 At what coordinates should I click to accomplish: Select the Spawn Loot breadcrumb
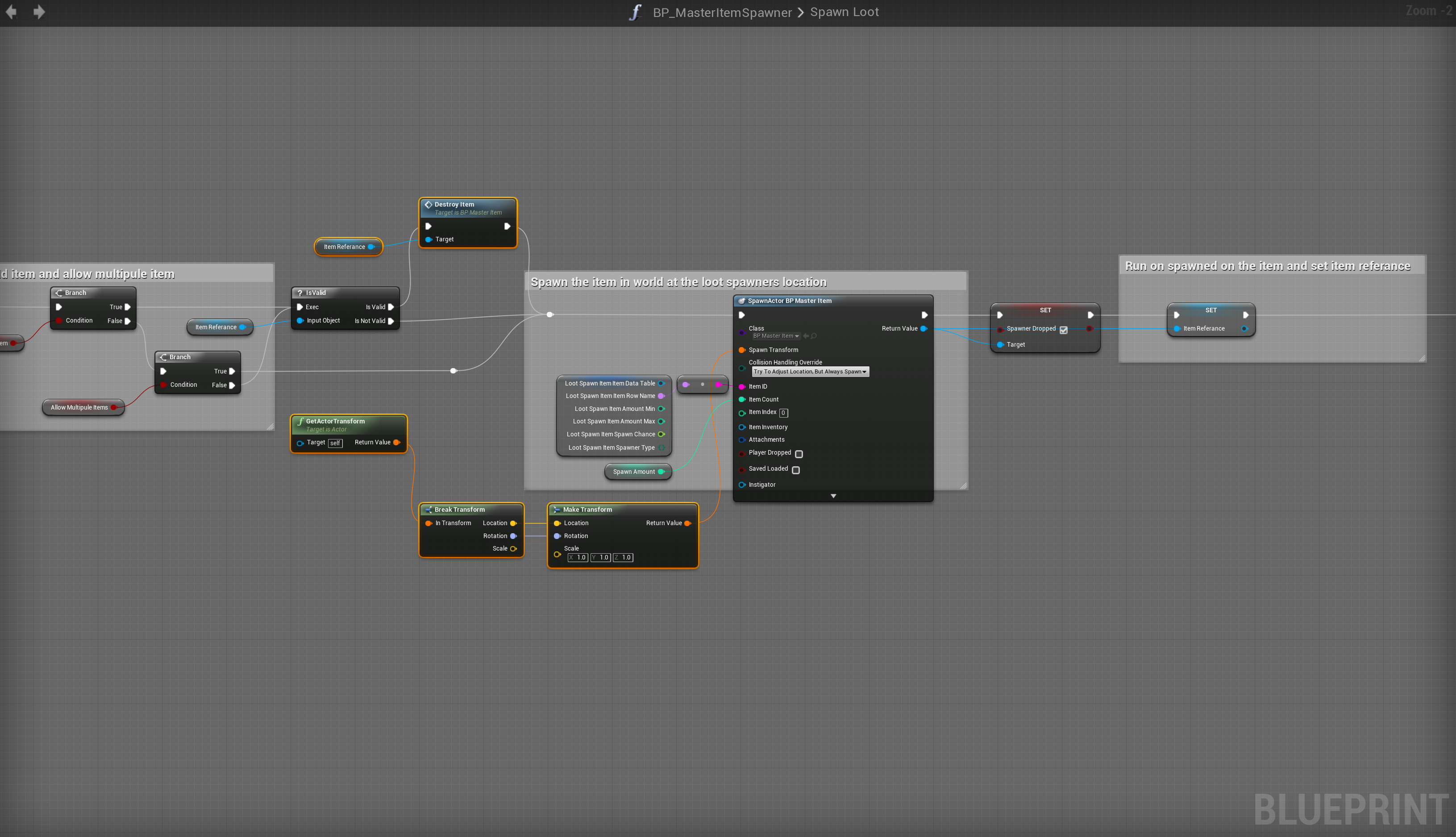844,12
